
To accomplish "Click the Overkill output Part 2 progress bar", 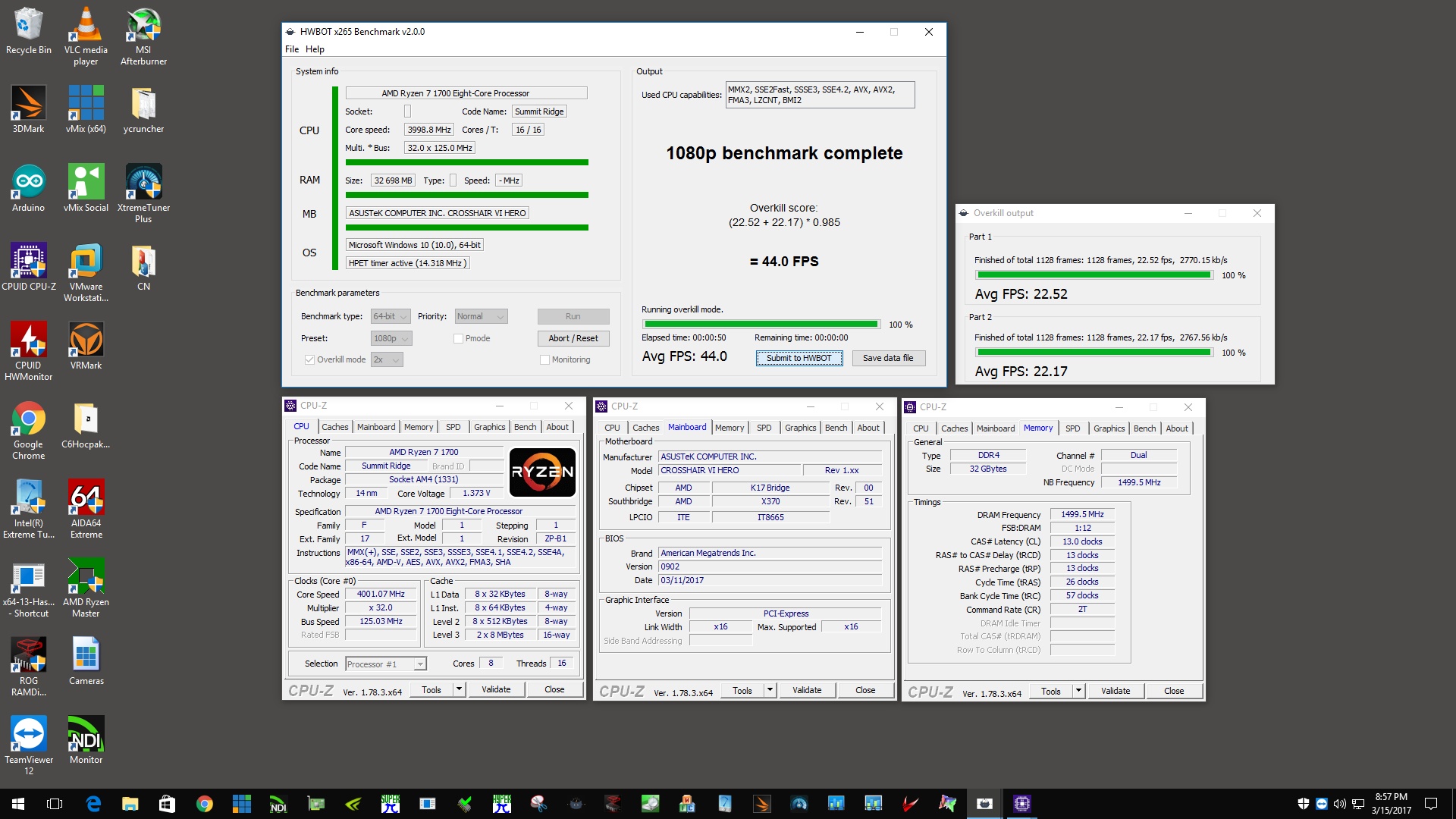I will 1094,353.
